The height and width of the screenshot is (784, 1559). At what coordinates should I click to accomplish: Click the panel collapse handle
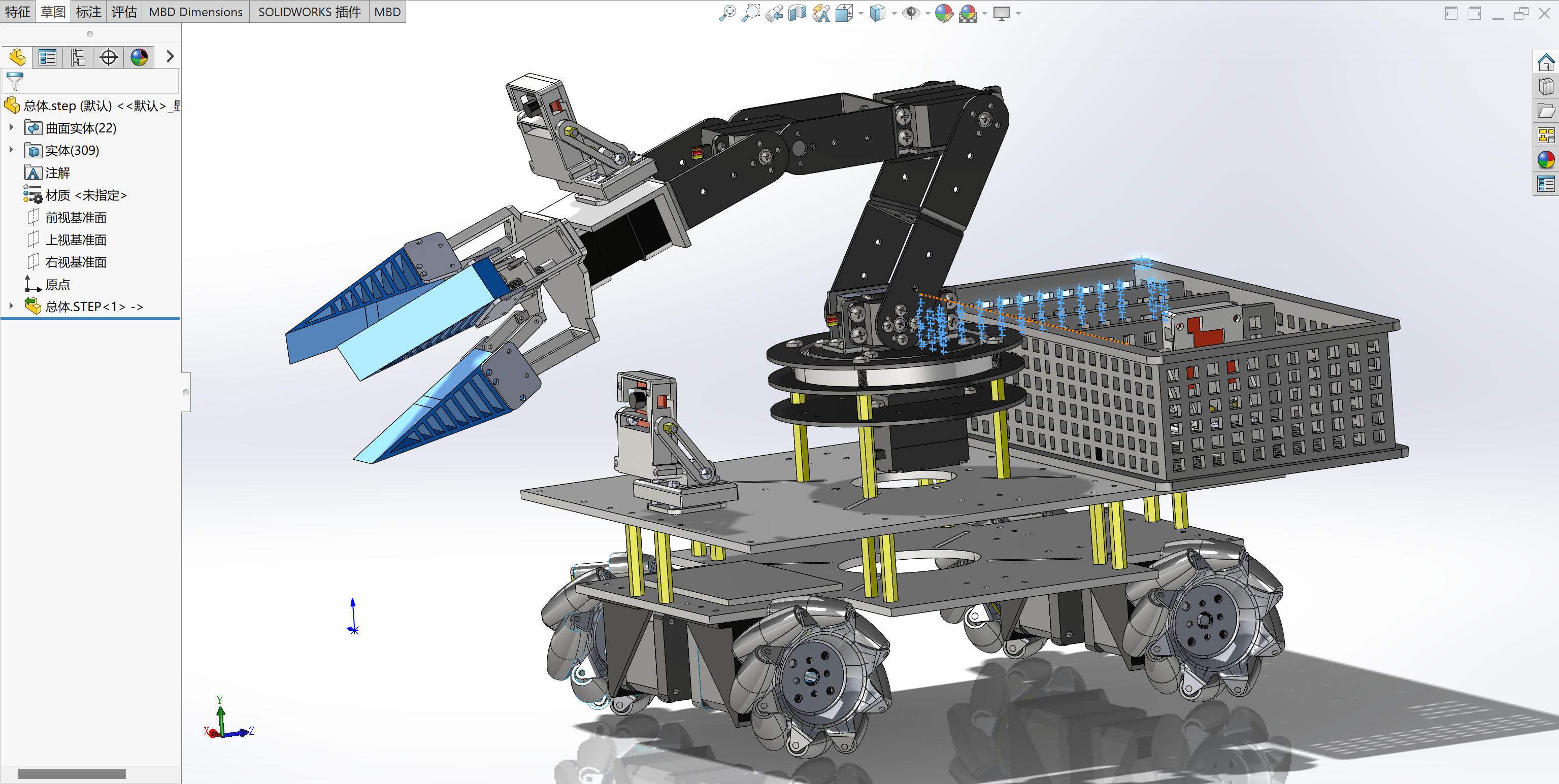[x=186, y=392]
